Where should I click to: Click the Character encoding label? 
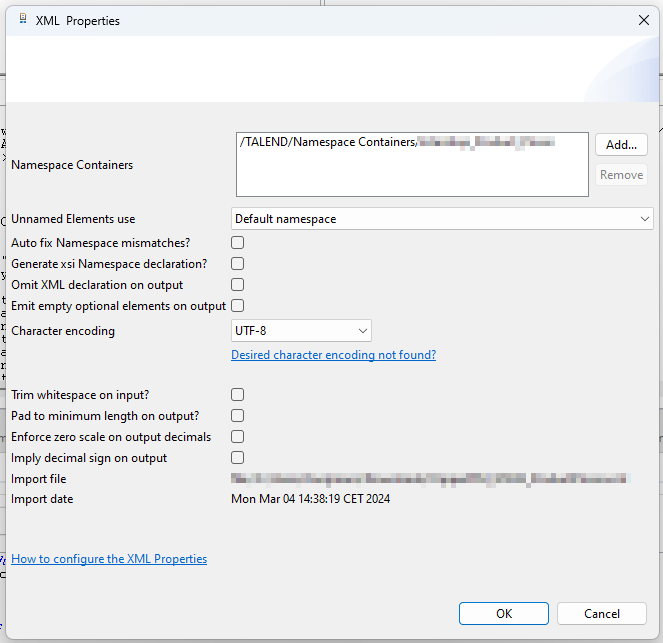coord(63,331)
